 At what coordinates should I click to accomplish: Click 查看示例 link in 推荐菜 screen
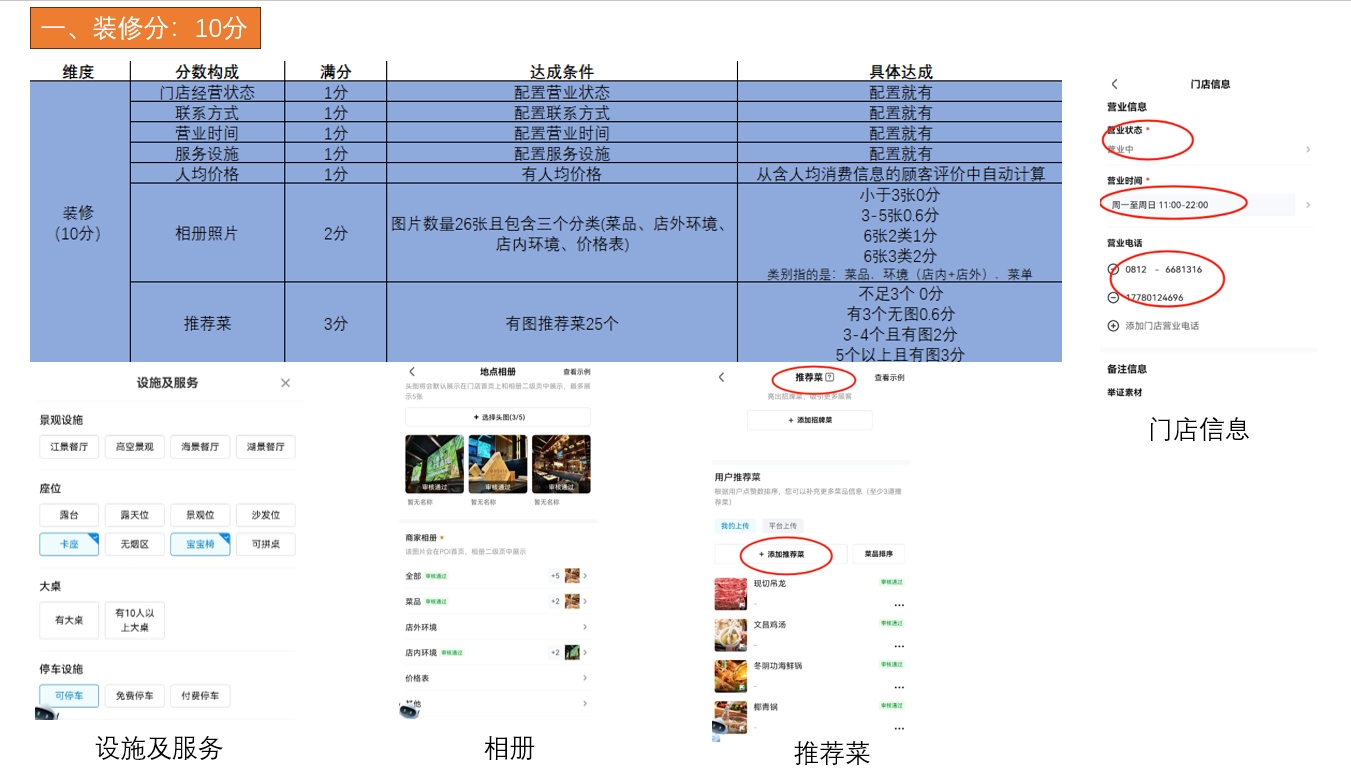889,378
